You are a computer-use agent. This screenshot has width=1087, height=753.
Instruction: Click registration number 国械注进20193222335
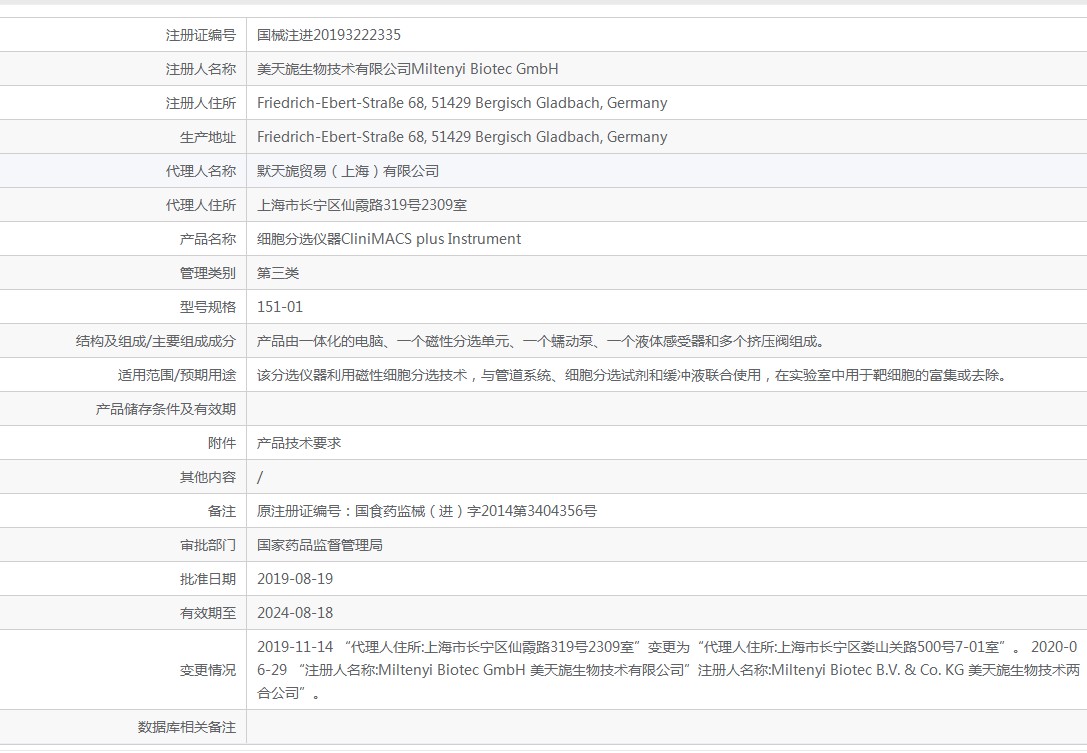tap(329, 35)
